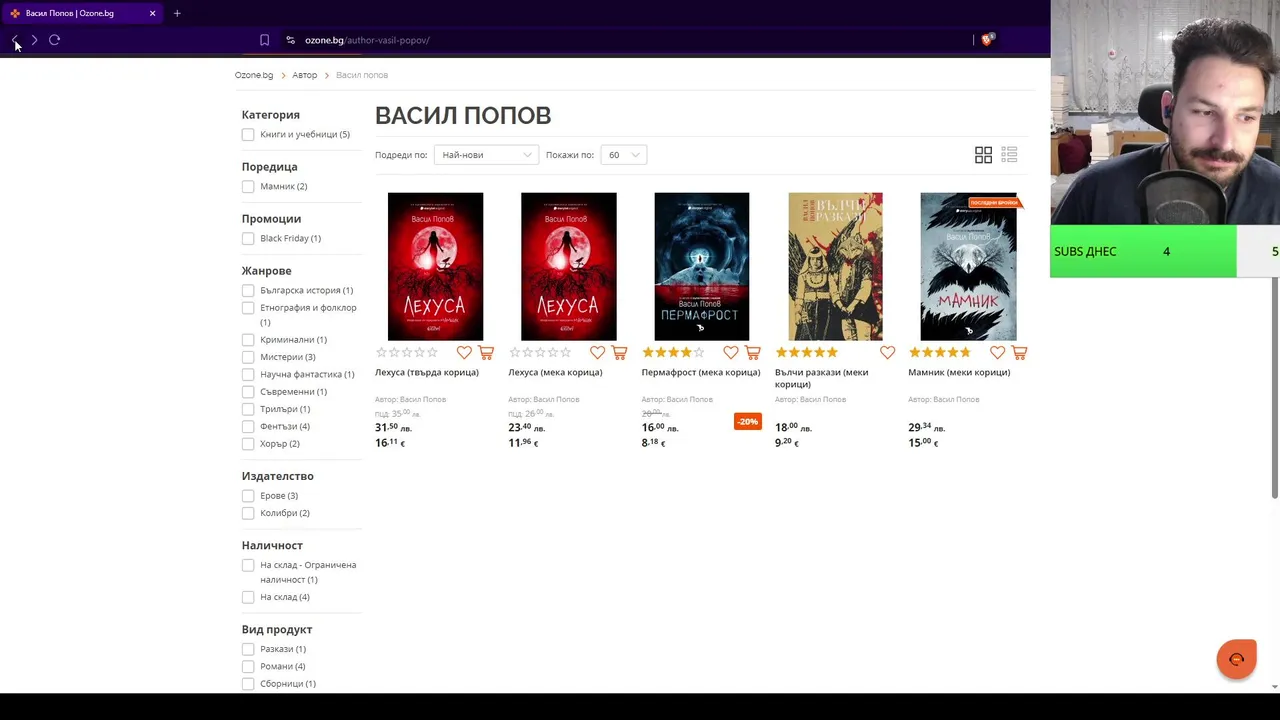The height and width of the screenshot is (720, 1280).
Task: Click the -20% discount badge on Пермафрост
Action: [x=747, y=422]
